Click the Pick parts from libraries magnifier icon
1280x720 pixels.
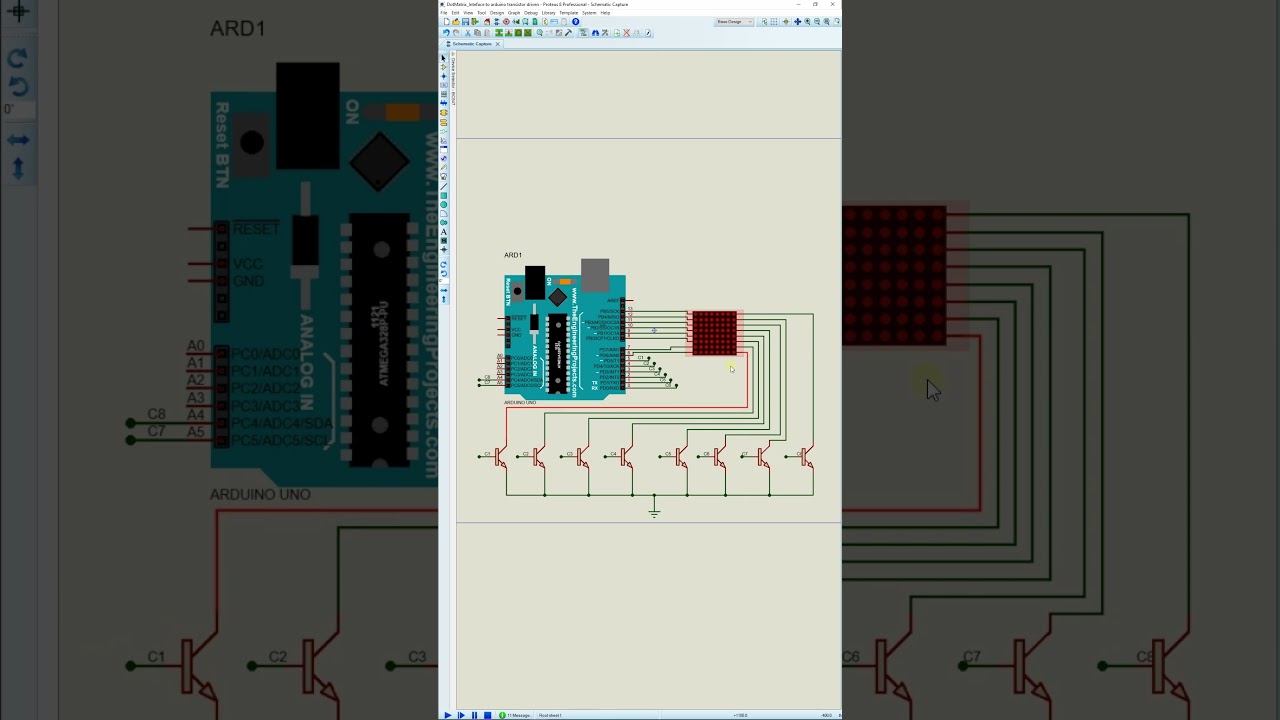point(539,33)
